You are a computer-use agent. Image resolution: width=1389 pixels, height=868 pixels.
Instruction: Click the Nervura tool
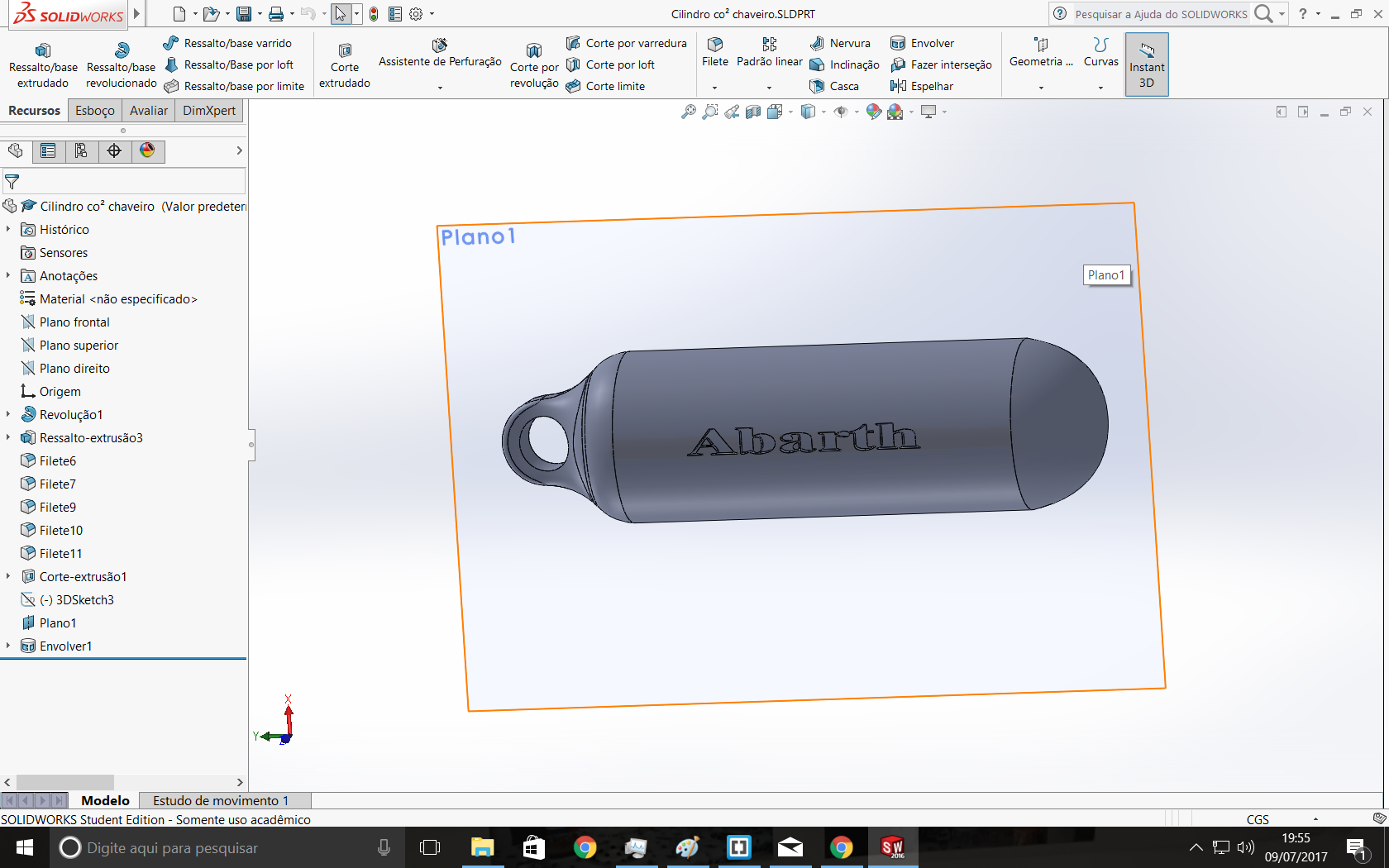[839, 43]
